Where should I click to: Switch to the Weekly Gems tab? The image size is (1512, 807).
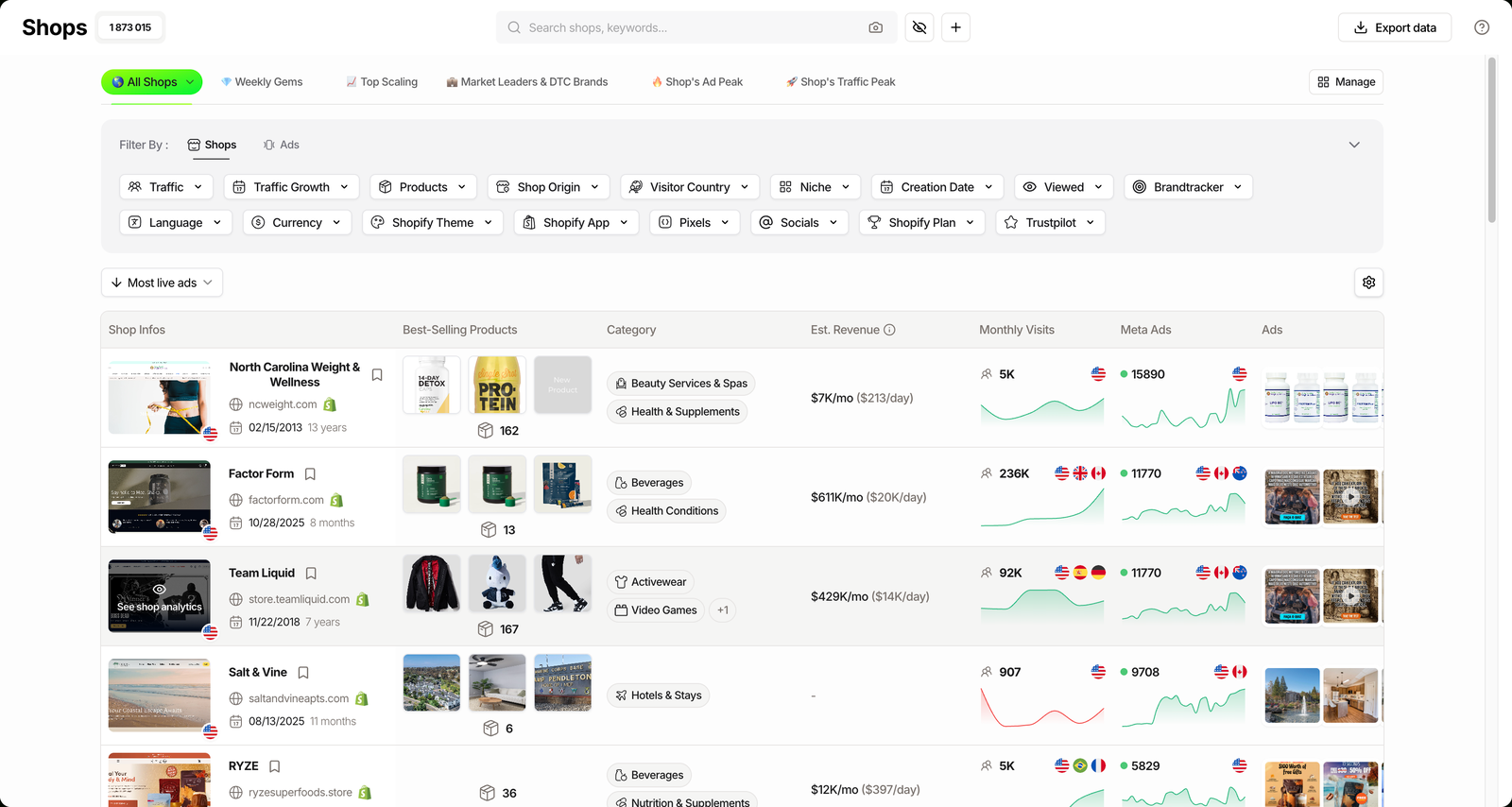(262, 82)
